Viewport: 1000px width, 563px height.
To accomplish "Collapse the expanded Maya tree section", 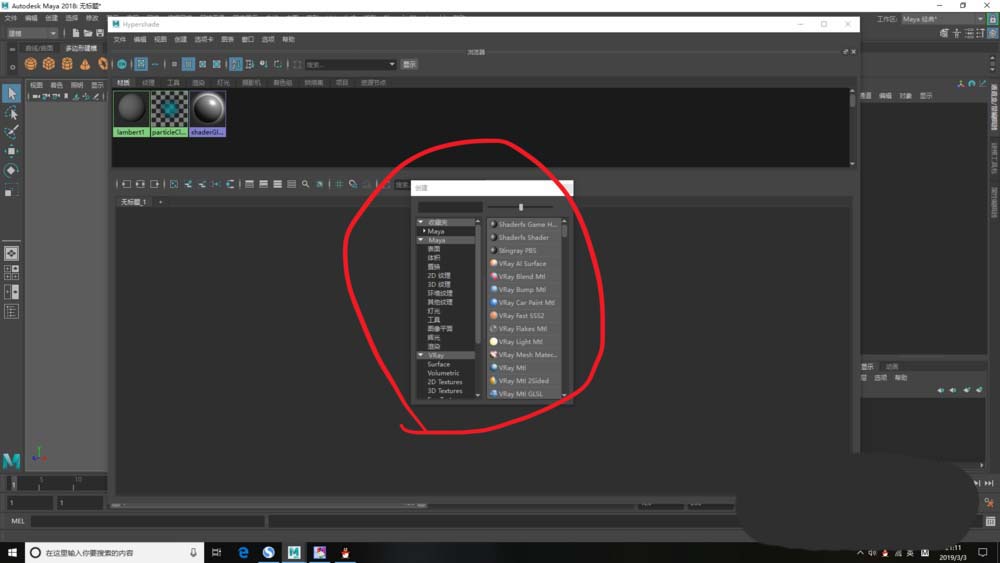I will click(x=421, y=240).
